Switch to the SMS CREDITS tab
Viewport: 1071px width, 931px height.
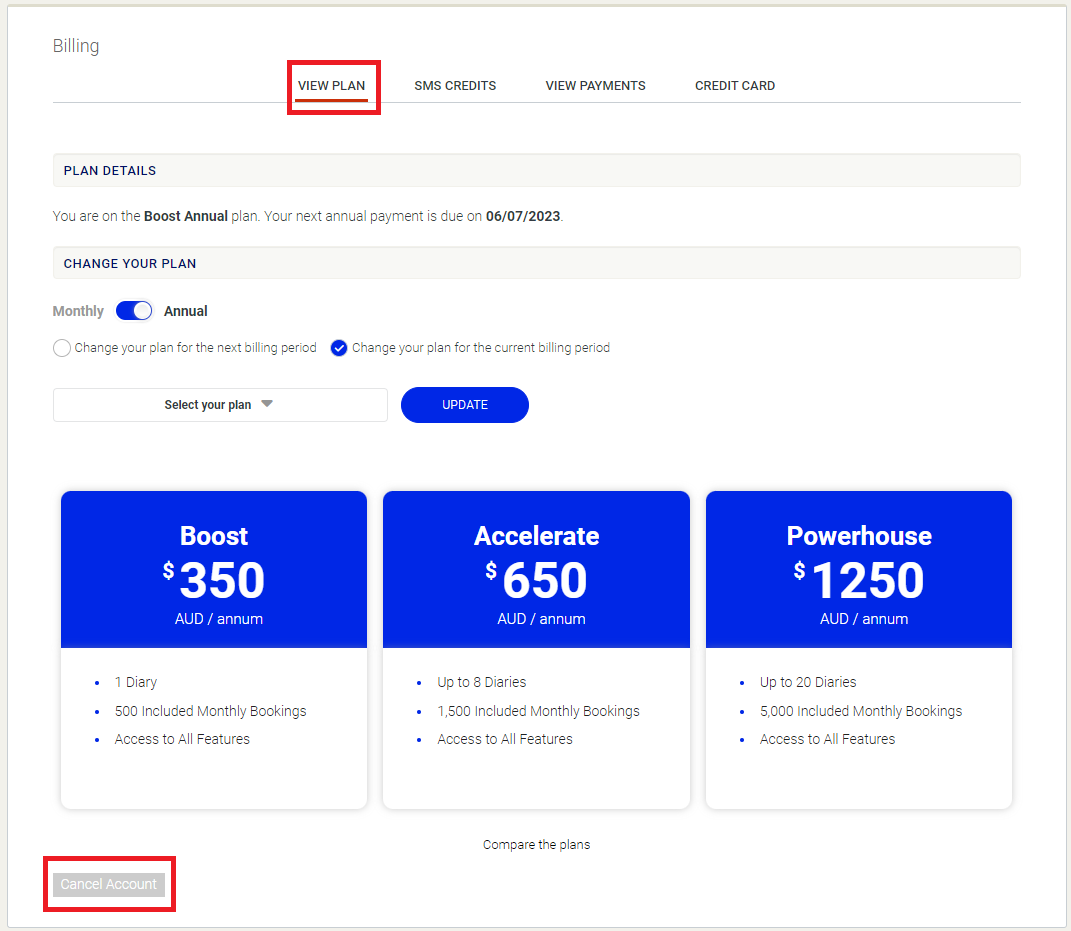coord(455,86)
